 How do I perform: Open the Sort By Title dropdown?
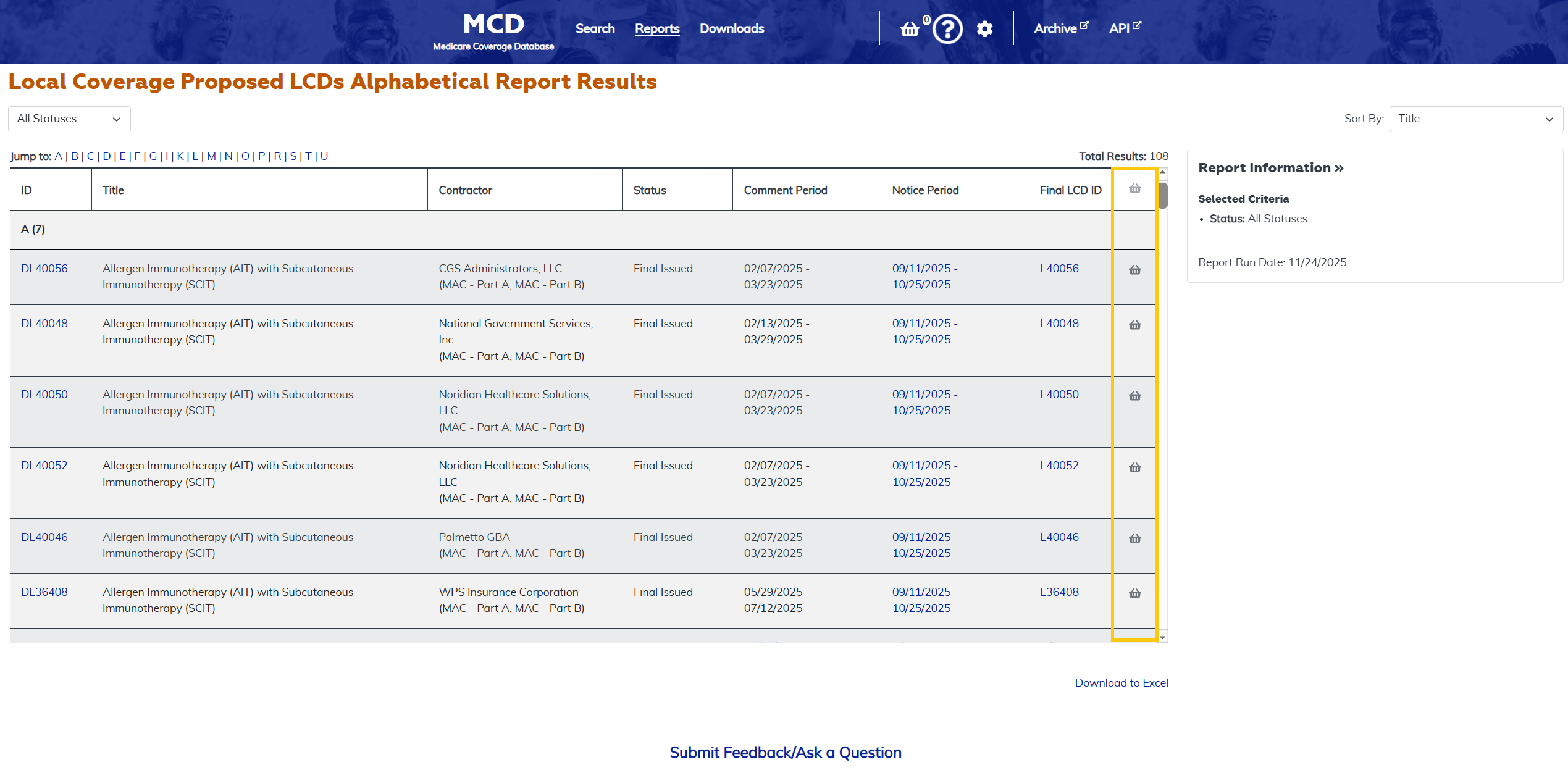(x=1475, y=119)
